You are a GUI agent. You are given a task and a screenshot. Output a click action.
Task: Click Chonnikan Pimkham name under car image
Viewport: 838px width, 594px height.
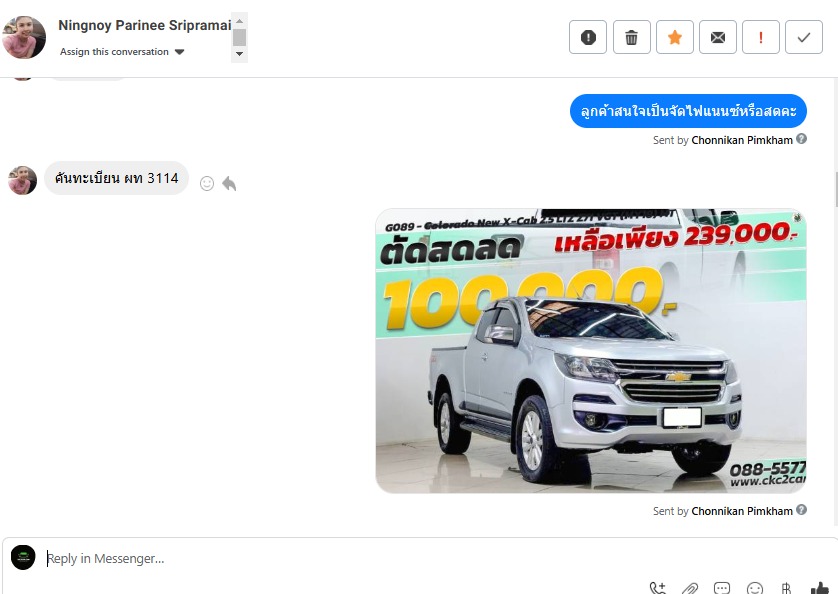click(x=742, y=511)
